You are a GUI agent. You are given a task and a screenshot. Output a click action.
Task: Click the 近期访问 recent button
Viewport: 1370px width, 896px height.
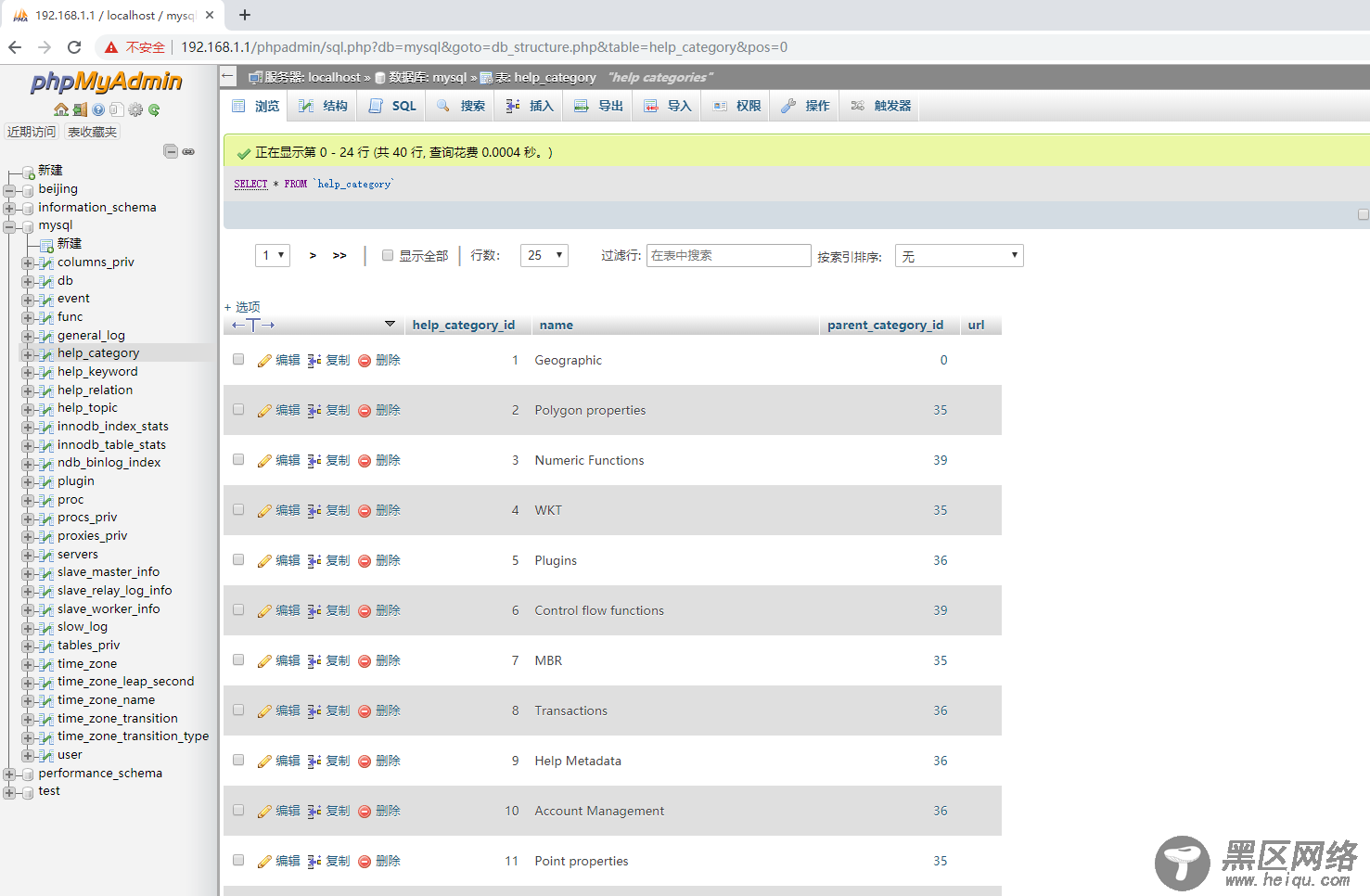pyautogui.click(x=32, y=132)
